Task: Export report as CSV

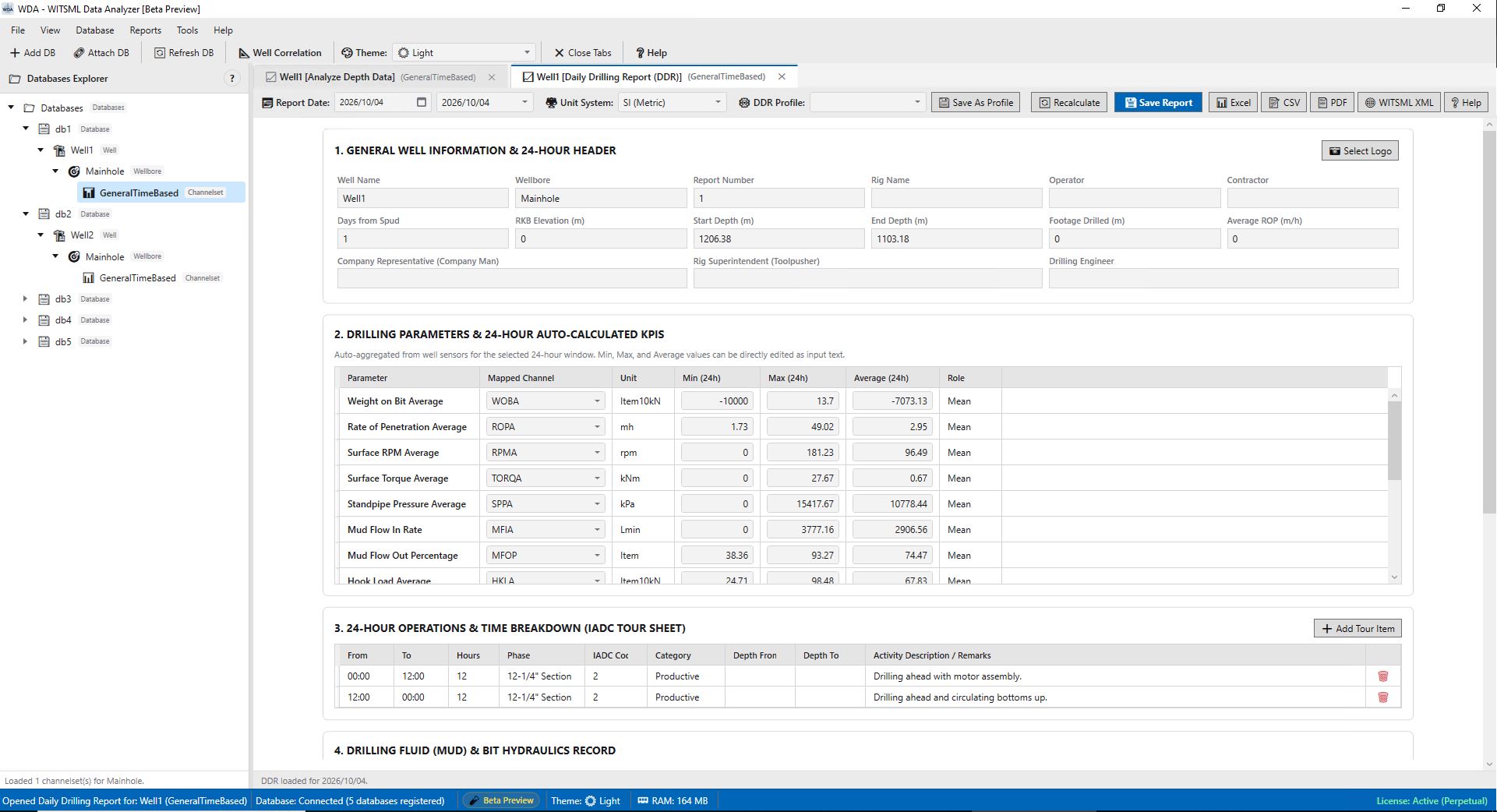Action: (1283, 103)
